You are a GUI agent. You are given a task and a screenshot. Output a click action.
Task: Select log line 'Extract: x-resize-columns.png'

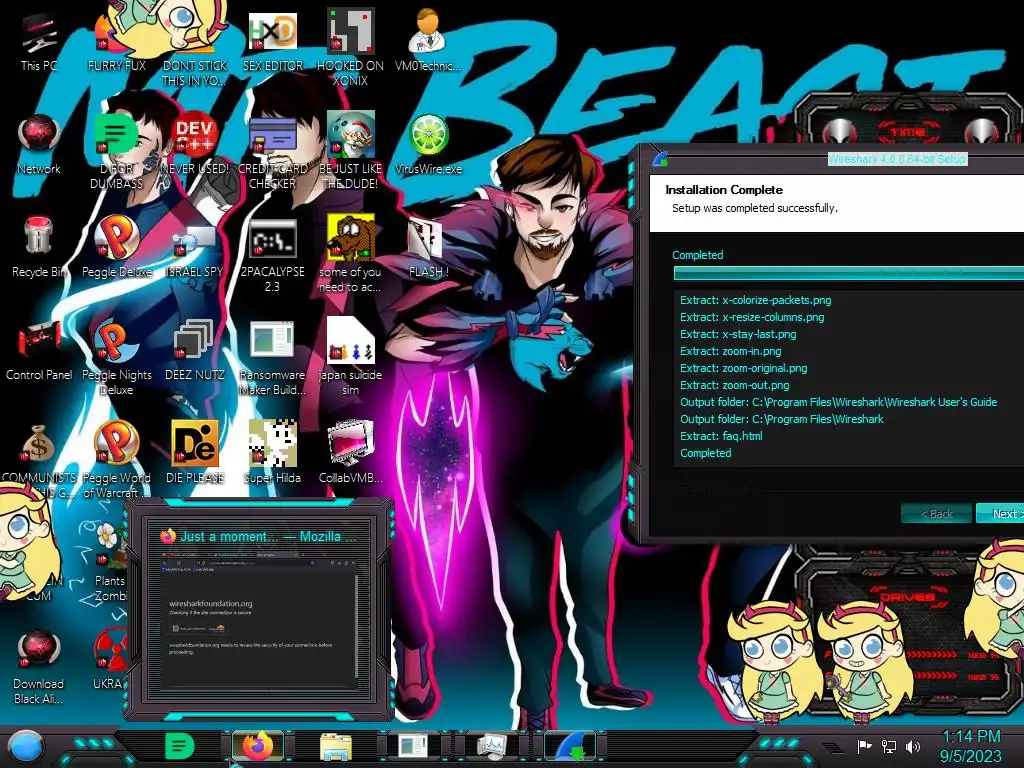pyautogui.click(x=752, y=317)
